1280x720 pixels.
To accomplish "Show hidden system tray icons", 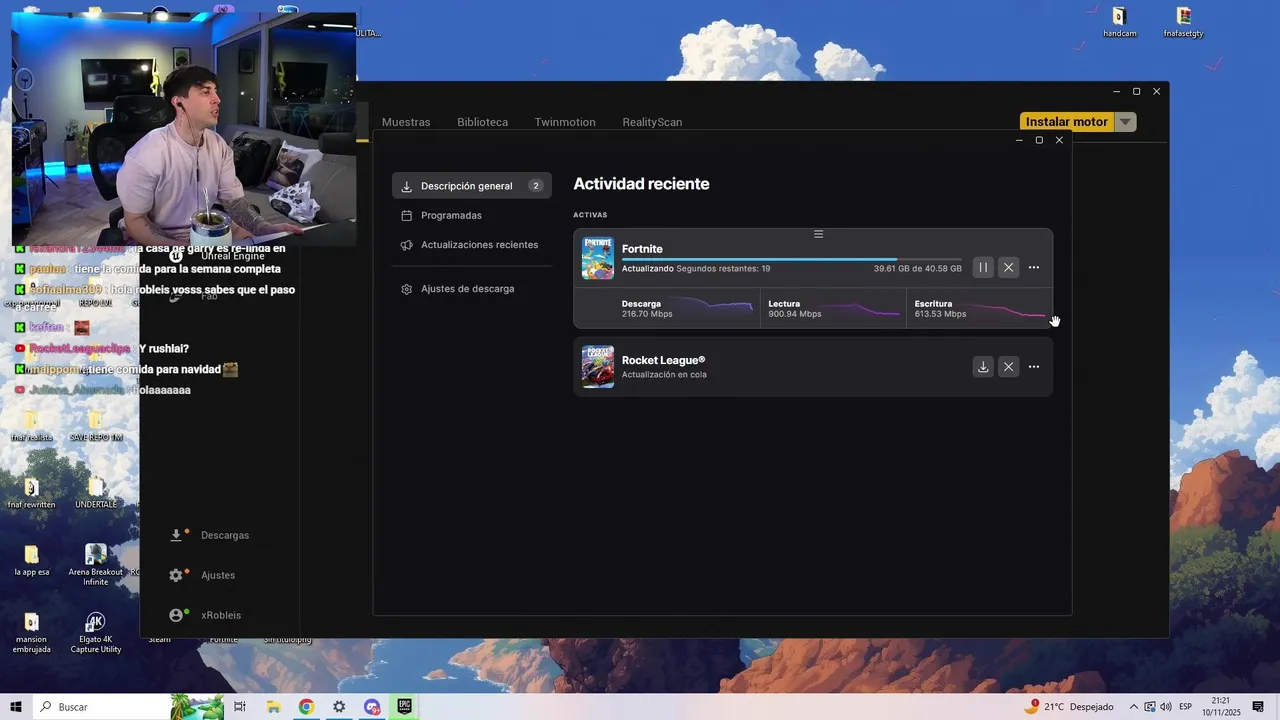I will pos(1134,707).
